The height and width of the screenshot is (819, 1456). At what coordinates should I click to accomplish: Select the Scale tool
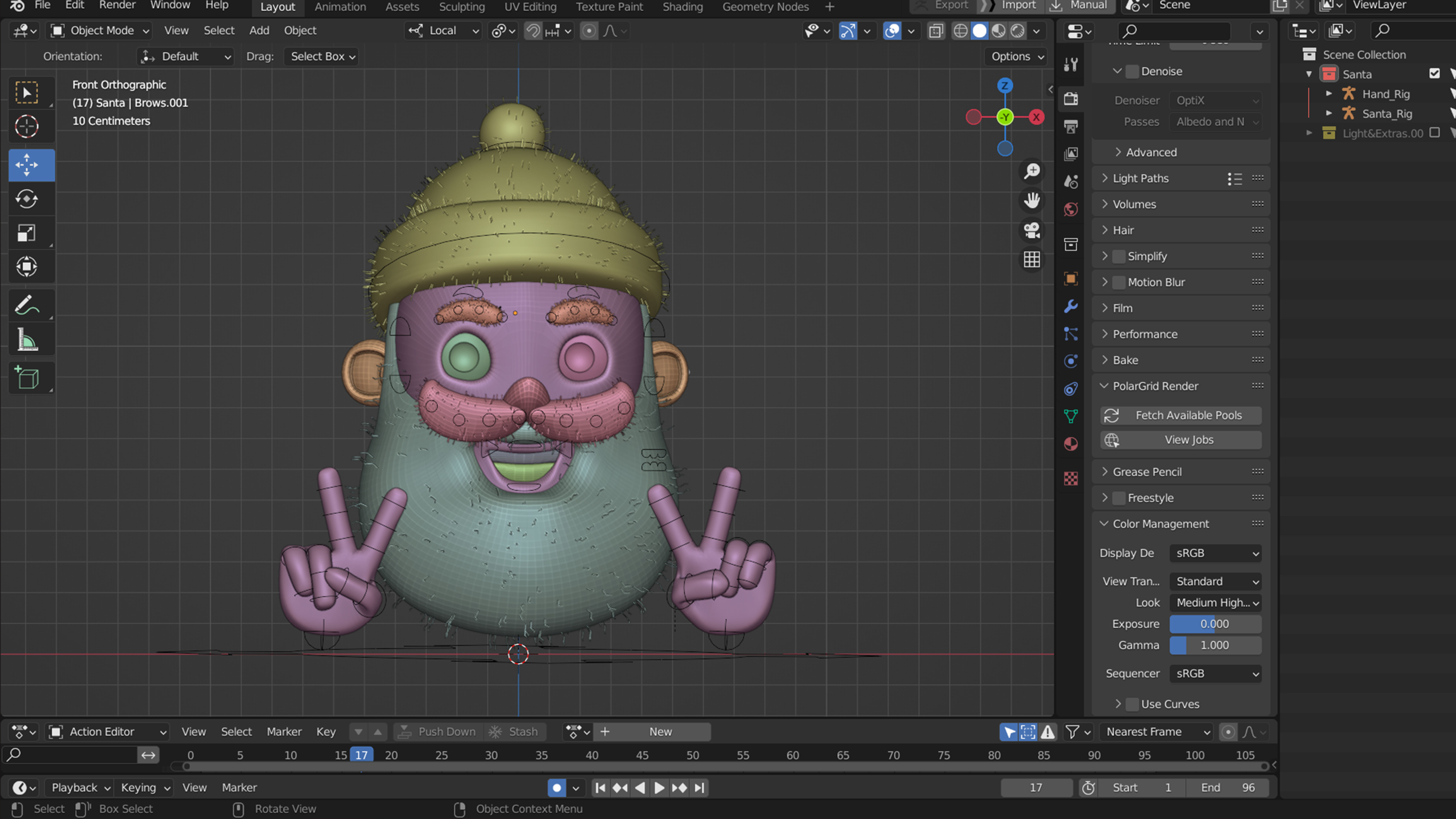(x=27, y=233)
